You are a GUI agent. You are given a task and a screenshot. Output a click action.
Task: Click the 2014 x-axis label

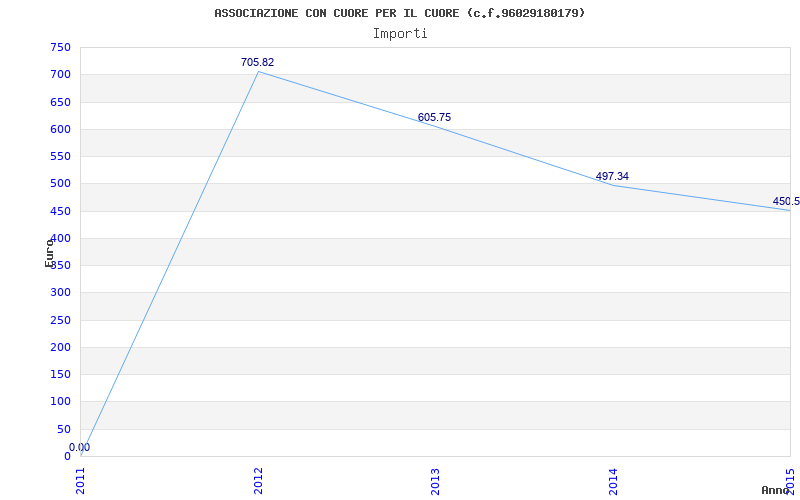613,481
